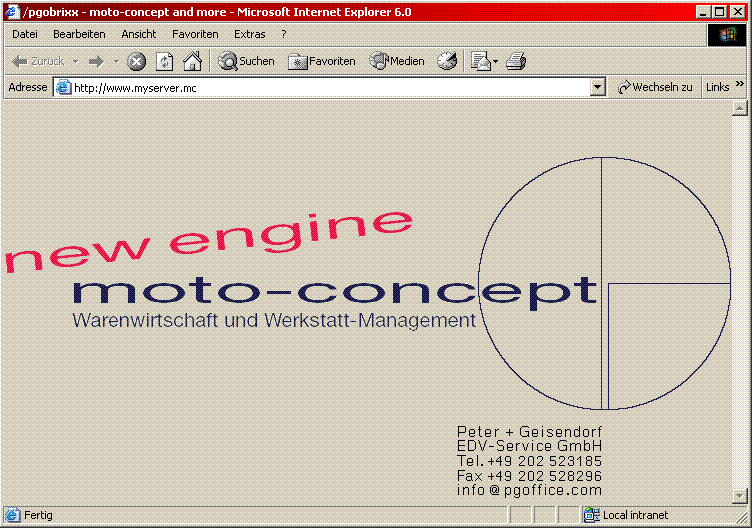This screenshot has height=528, width=752.
Task: Click the moto-concept logo text
Action: tap(335, 290)
